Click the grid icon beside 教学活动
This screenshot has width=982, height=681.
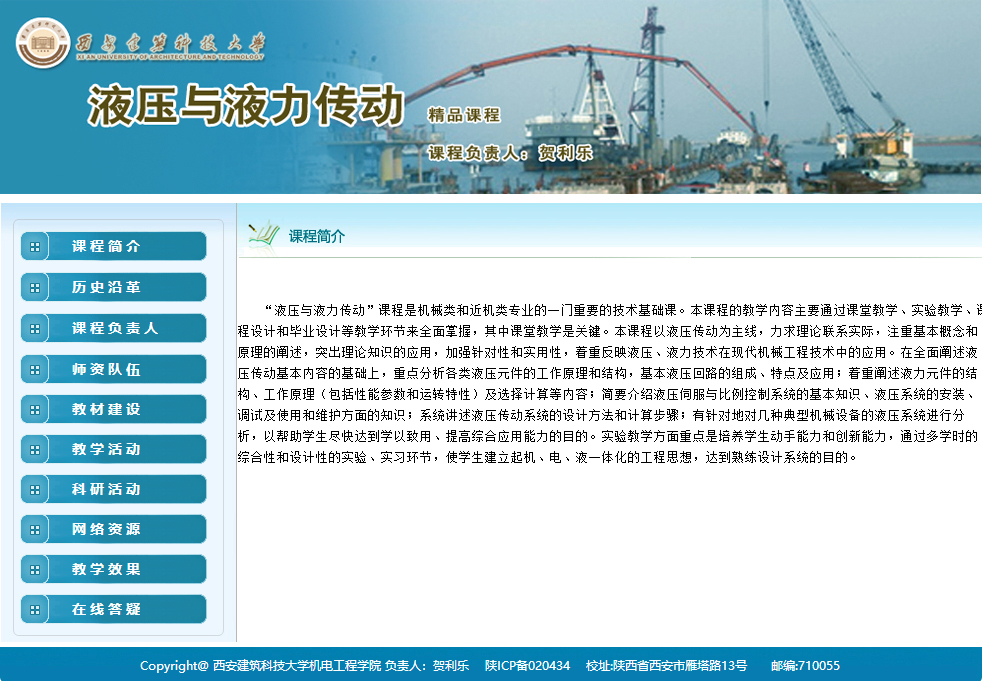pyautogui.click(x=35, y=450)
